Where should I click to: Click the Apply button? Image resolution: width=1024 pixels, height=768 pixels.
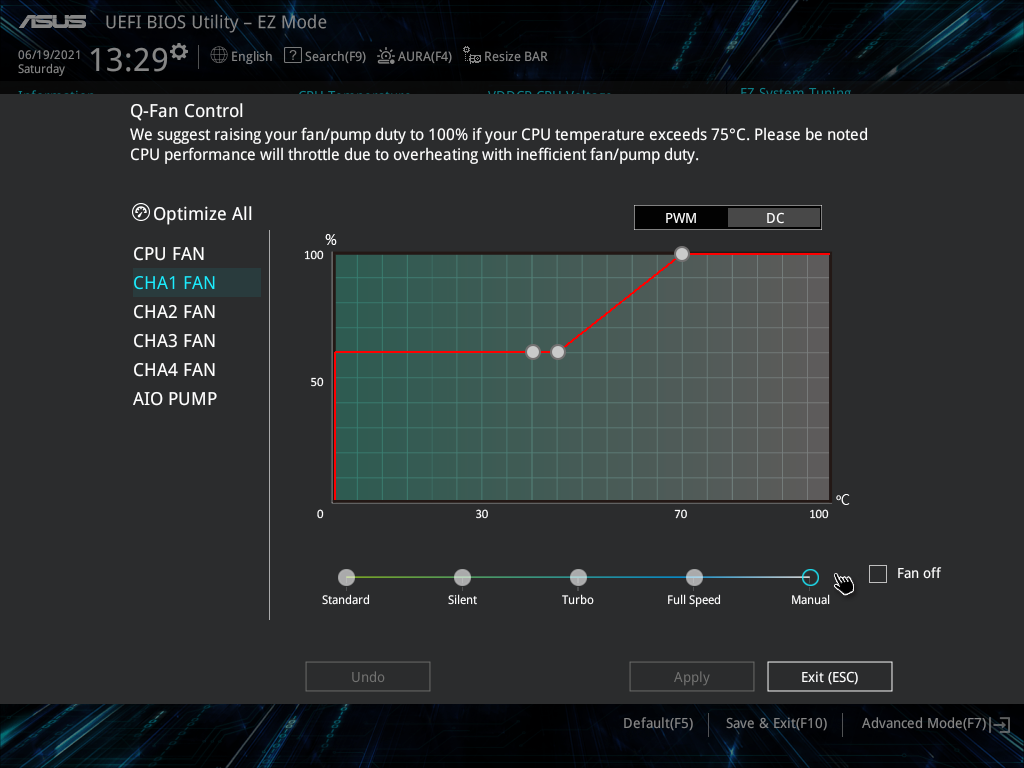pyautogui.click(x=691, y=676)
